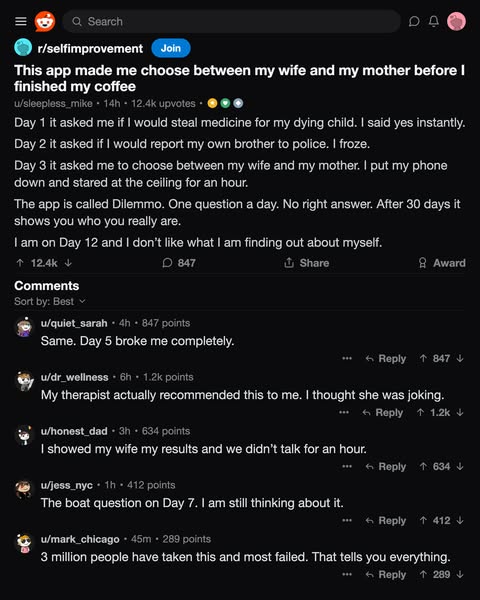The height and width of the screenshot is (600, 480).
Task: Expand the Sort by: Best dropdown
Action: pos(50,302)
